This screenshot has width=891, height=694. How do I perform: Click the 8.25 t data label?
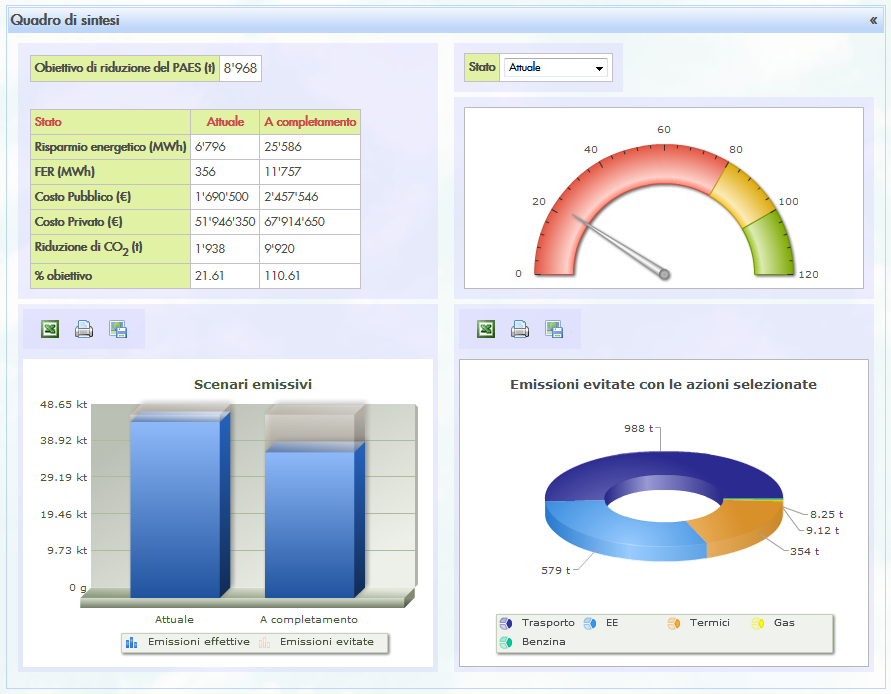click(x=826, y=514)
